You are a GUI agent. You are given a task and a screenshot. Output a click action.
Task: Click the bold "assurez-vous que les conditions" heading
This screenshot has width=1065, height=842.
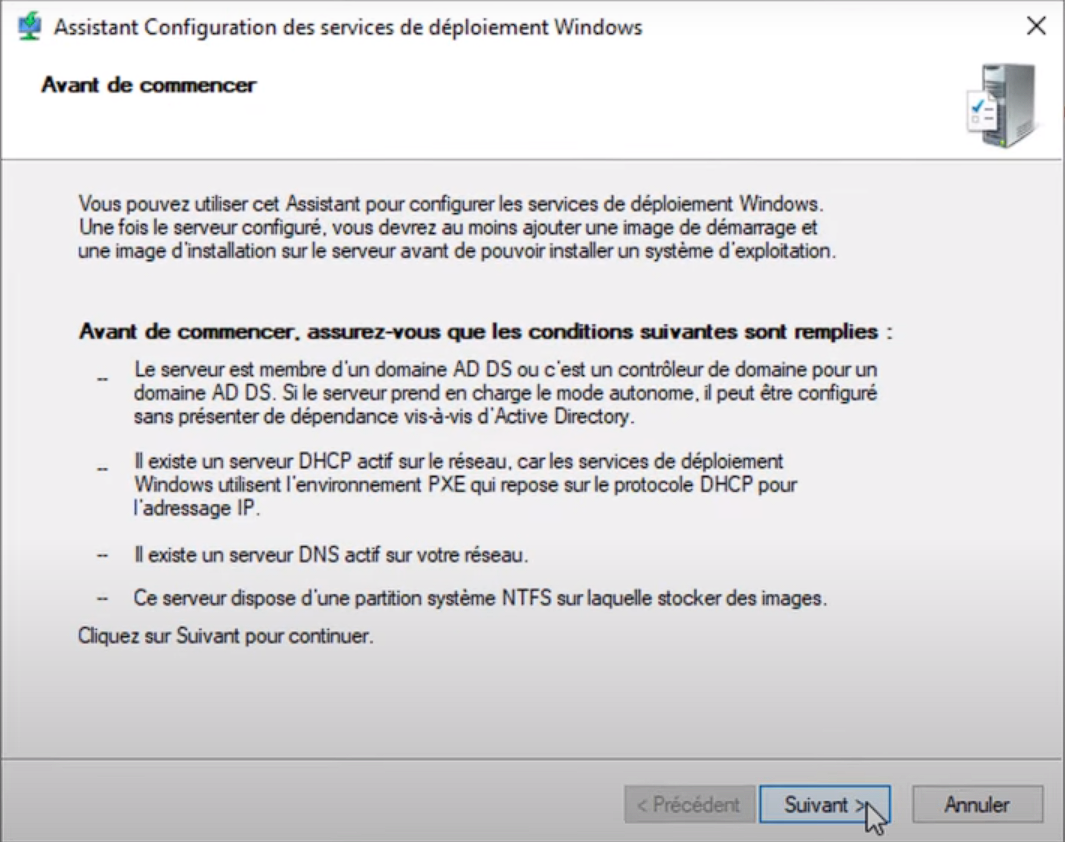point(486,331)
